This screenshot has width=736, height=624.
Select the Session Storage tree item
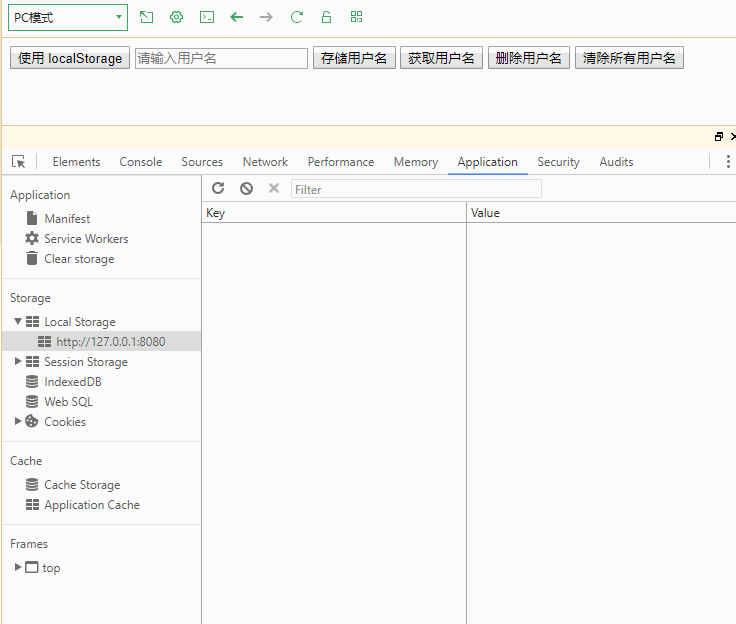coord(86,362)
